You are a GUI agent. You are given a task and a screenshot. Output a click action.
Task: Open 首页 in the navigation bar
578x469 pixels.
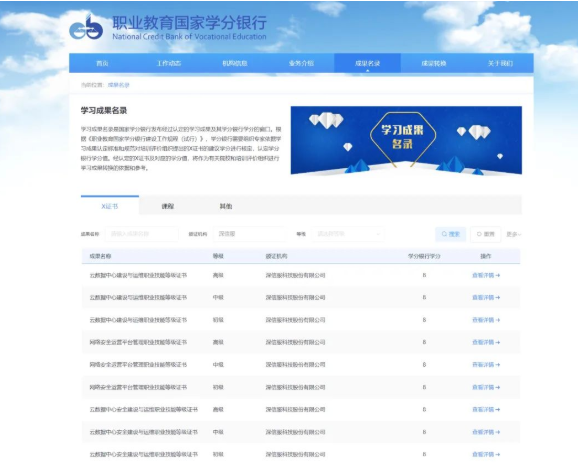coord(102,63)
